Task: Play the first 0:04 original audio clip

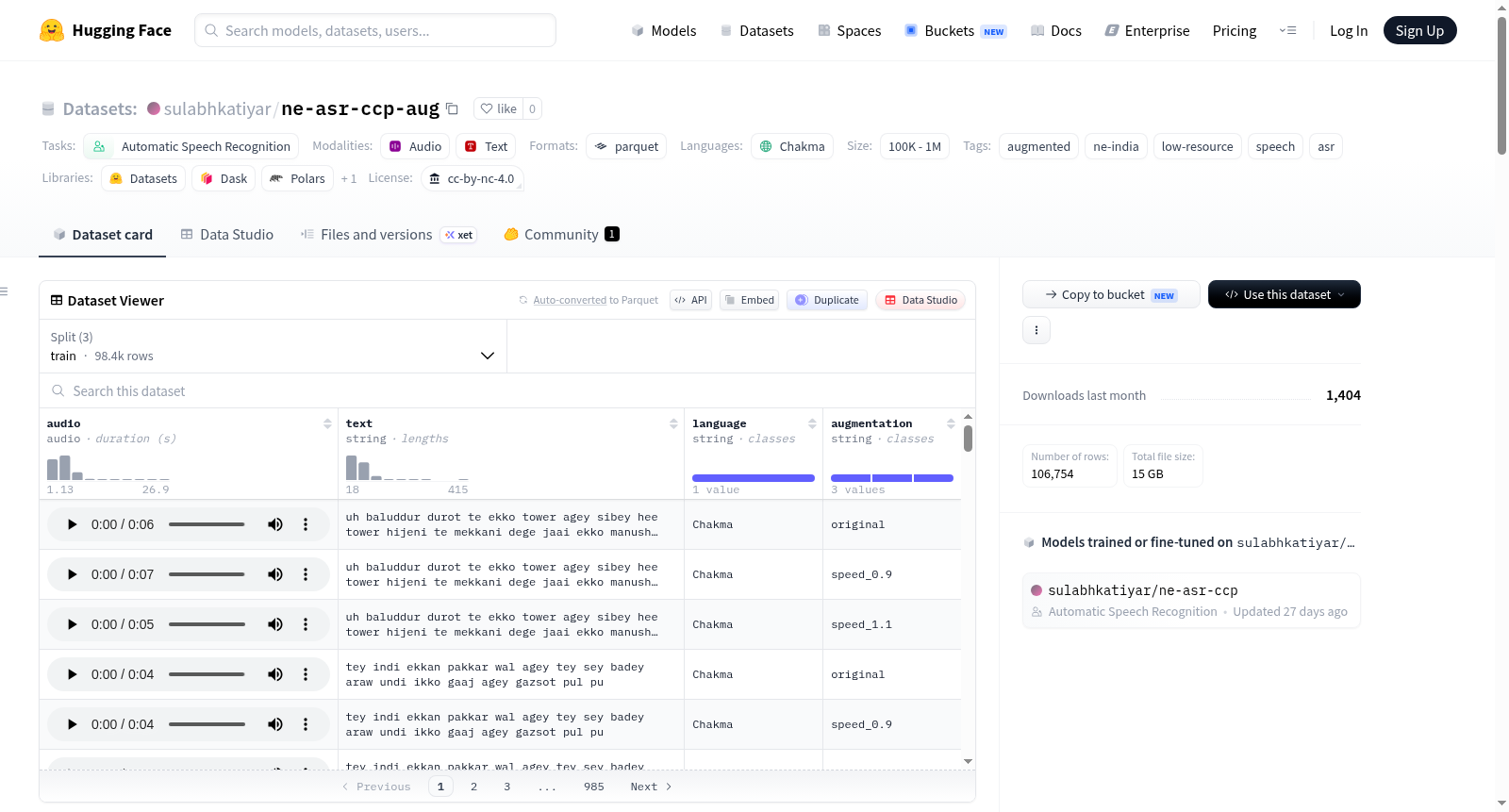Action: [x=72, y=674]
